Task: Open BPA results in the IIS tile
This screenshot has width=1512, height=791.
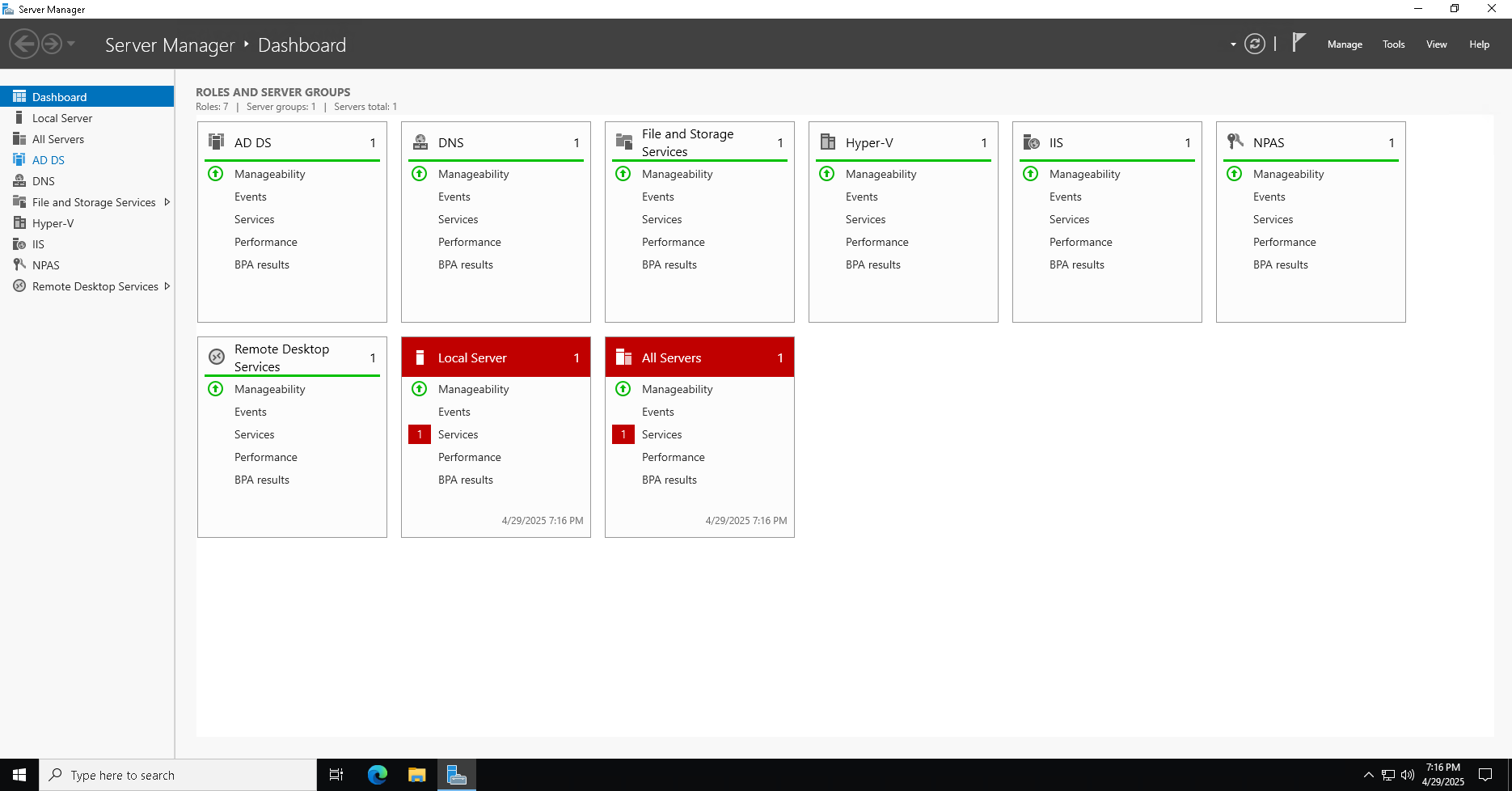Action: pos(1076,264)
